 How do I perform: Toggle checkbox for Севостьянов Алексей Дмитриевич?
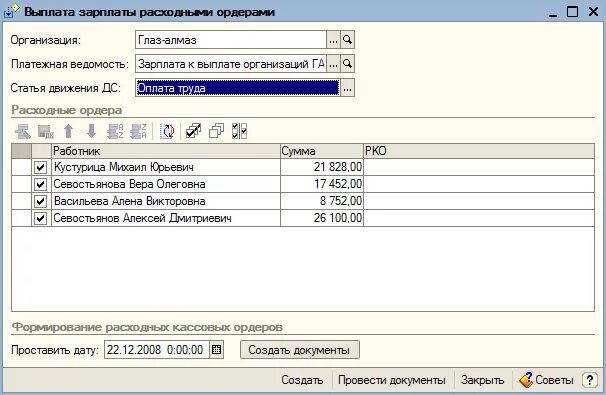click(41, 218)
